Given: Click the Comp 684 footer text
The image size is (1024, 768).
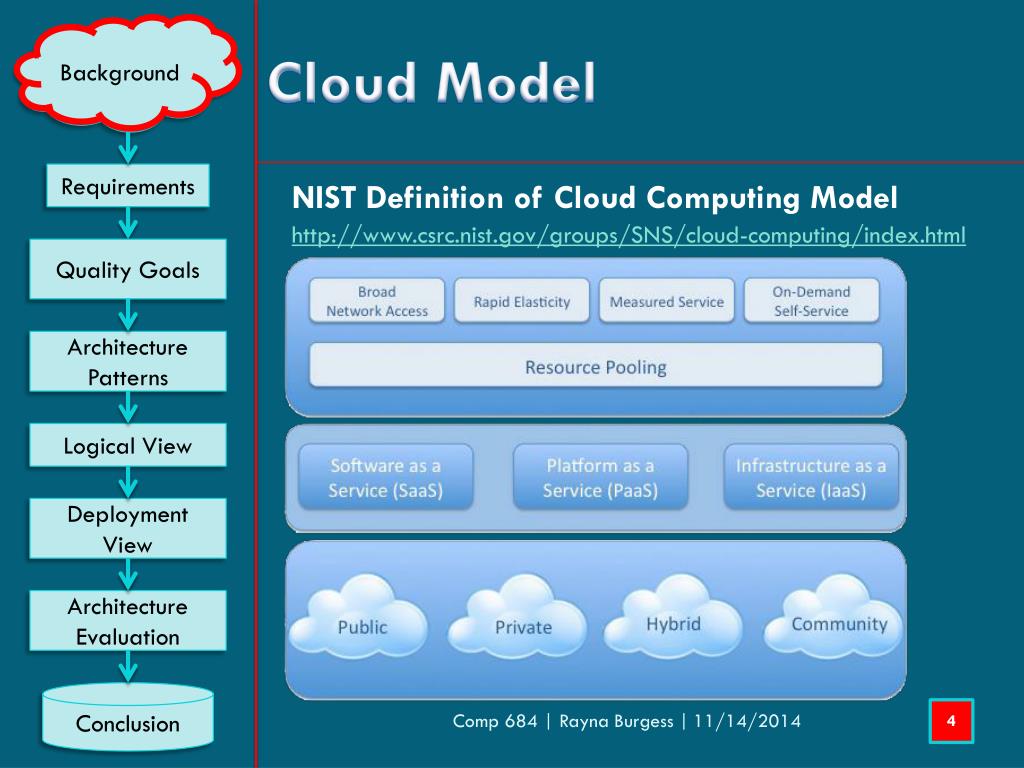Looking at the screenshot, I should point(626,721).
